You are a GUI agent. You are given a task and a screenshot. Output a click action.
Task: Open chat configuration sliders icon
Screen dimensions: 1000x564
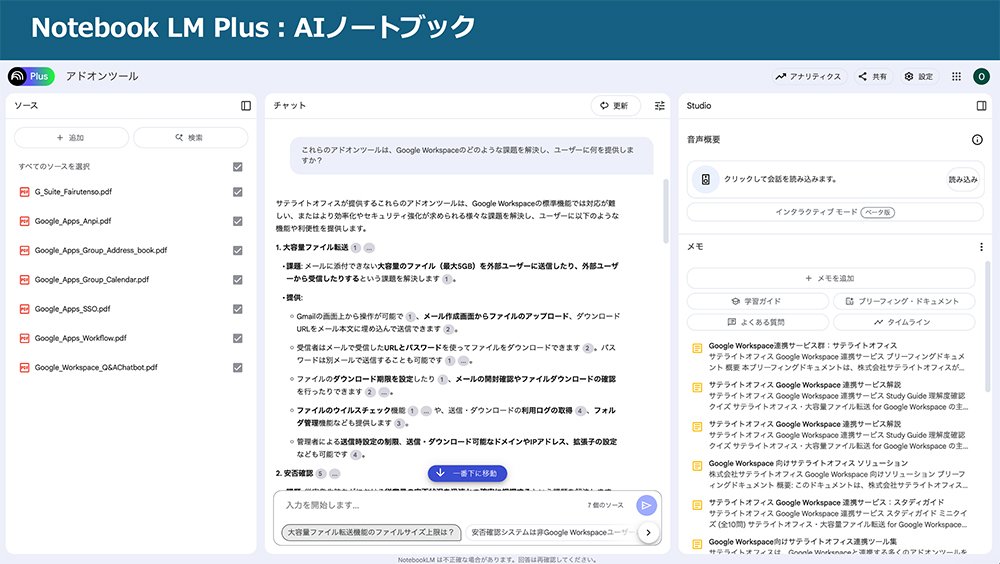coord(659,106)
